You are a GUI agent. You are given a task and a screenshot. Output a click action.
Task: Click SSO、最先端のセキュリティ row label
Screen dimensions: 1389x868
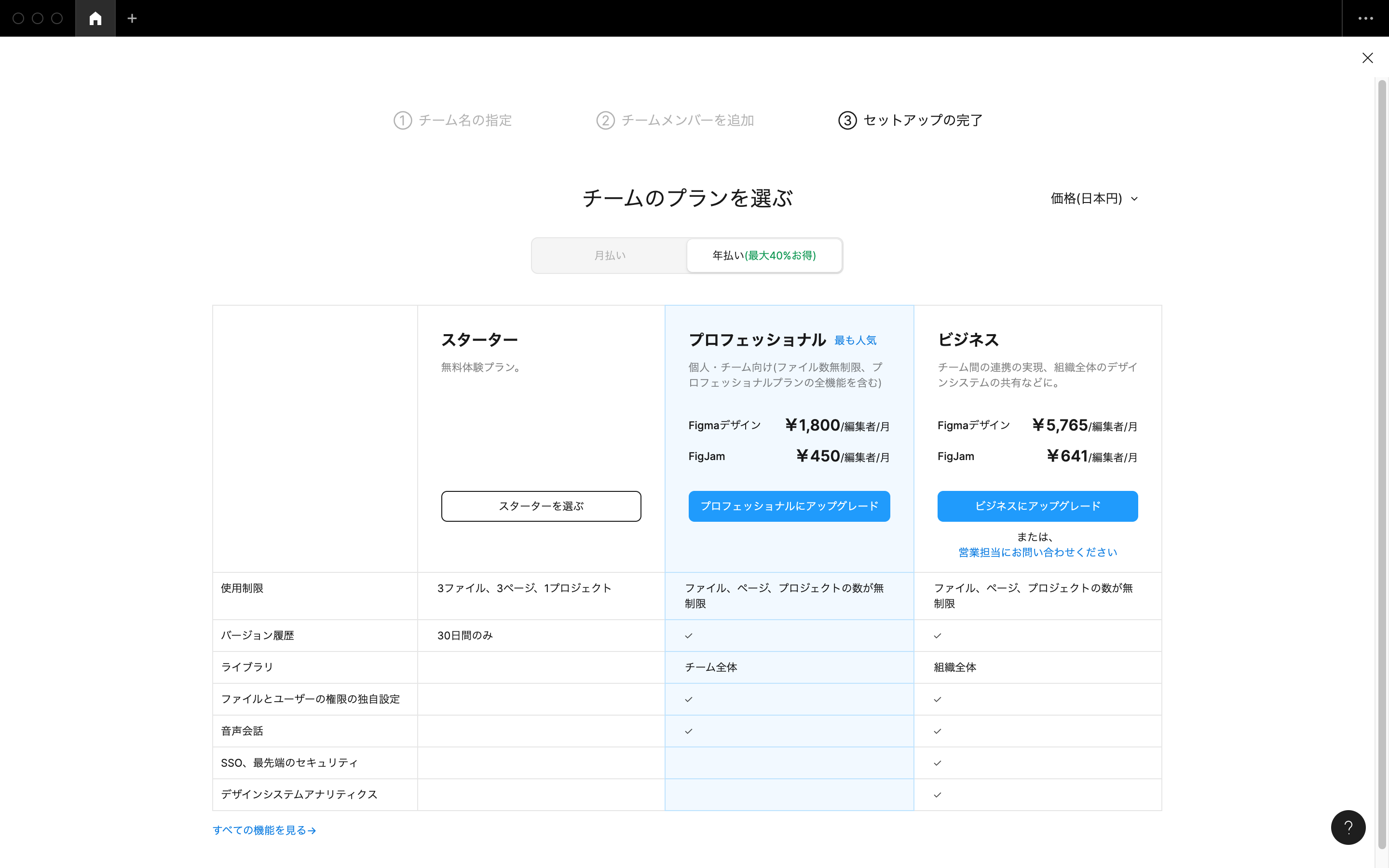(x=289, y=763)
